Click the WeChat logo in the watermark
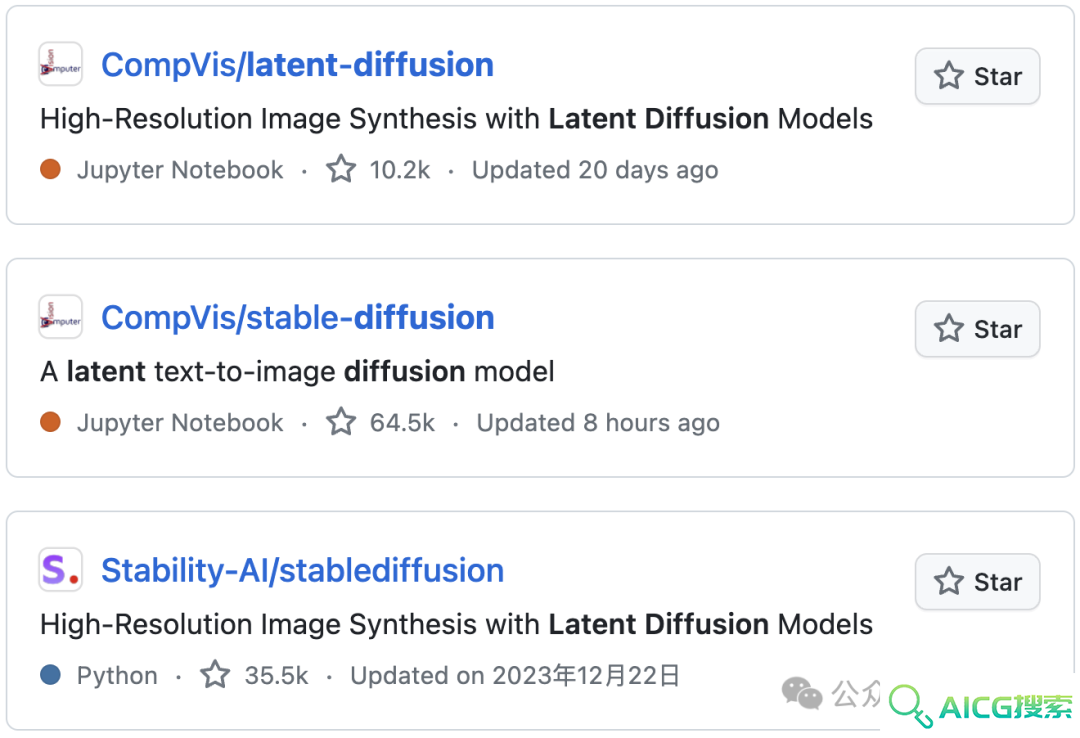This screenshot has width=1080, height=738. pos(802,693)
